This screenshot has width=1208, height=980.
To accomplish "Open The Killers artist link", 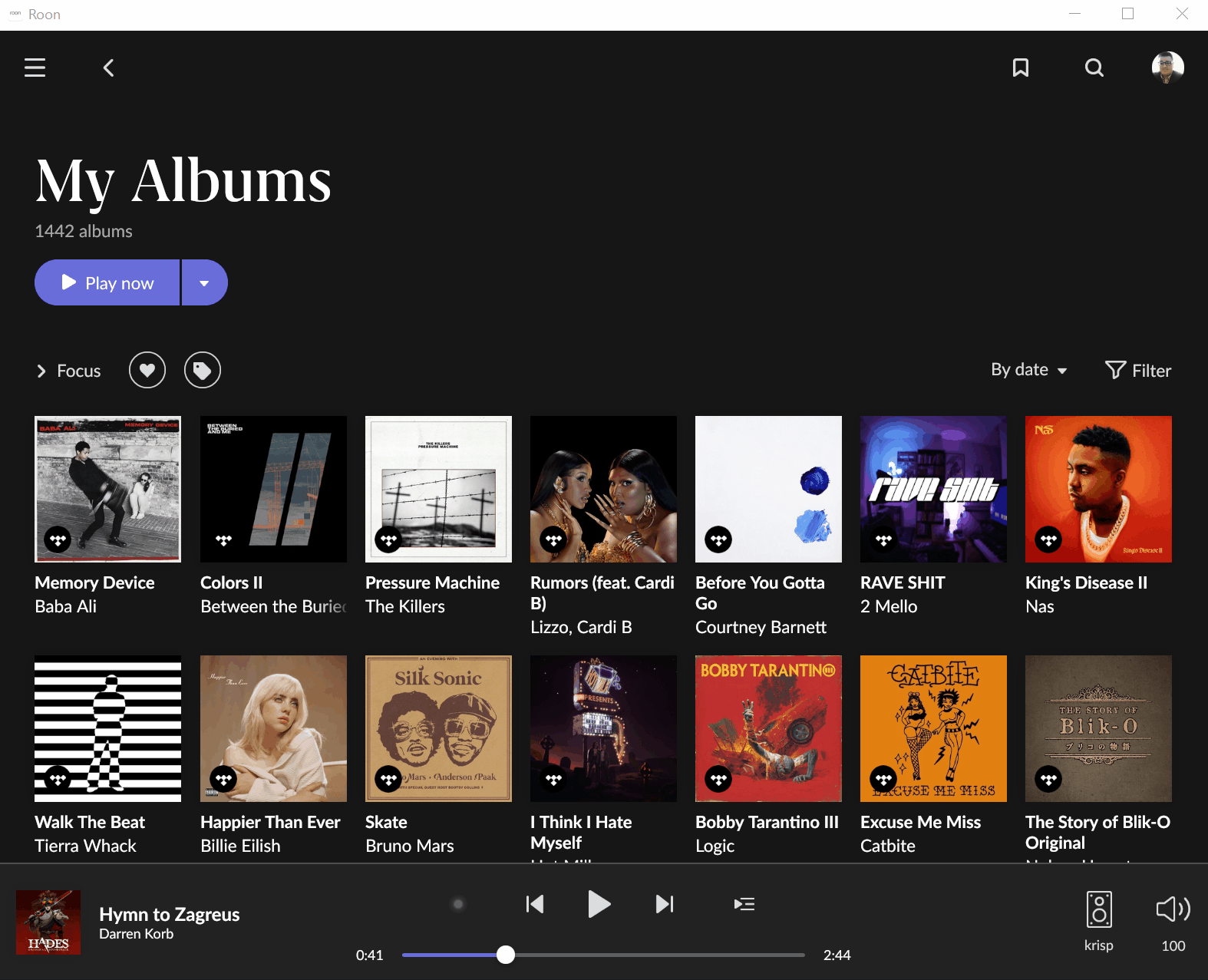I will [x=405, y=606].
